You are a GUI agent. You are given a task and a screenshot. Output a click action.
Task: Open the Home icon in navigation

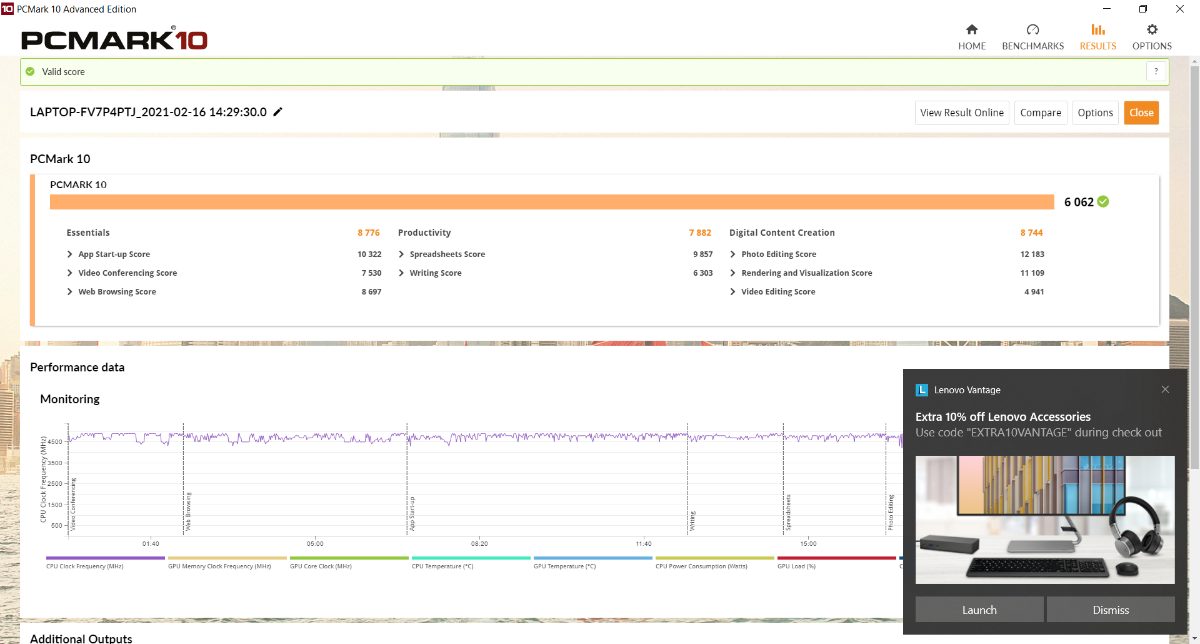(x=971, y=30)
